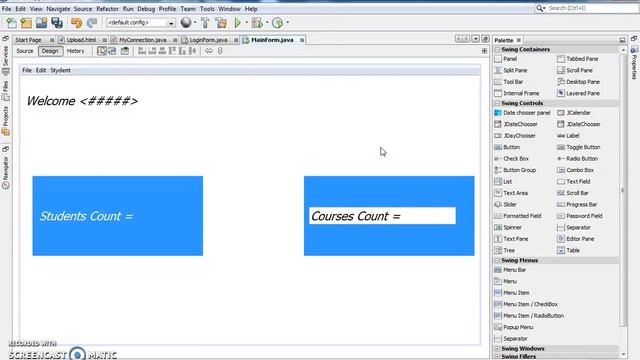Select the Courses Count label in the form
The image size is (640, 360).
click(382, 216)
